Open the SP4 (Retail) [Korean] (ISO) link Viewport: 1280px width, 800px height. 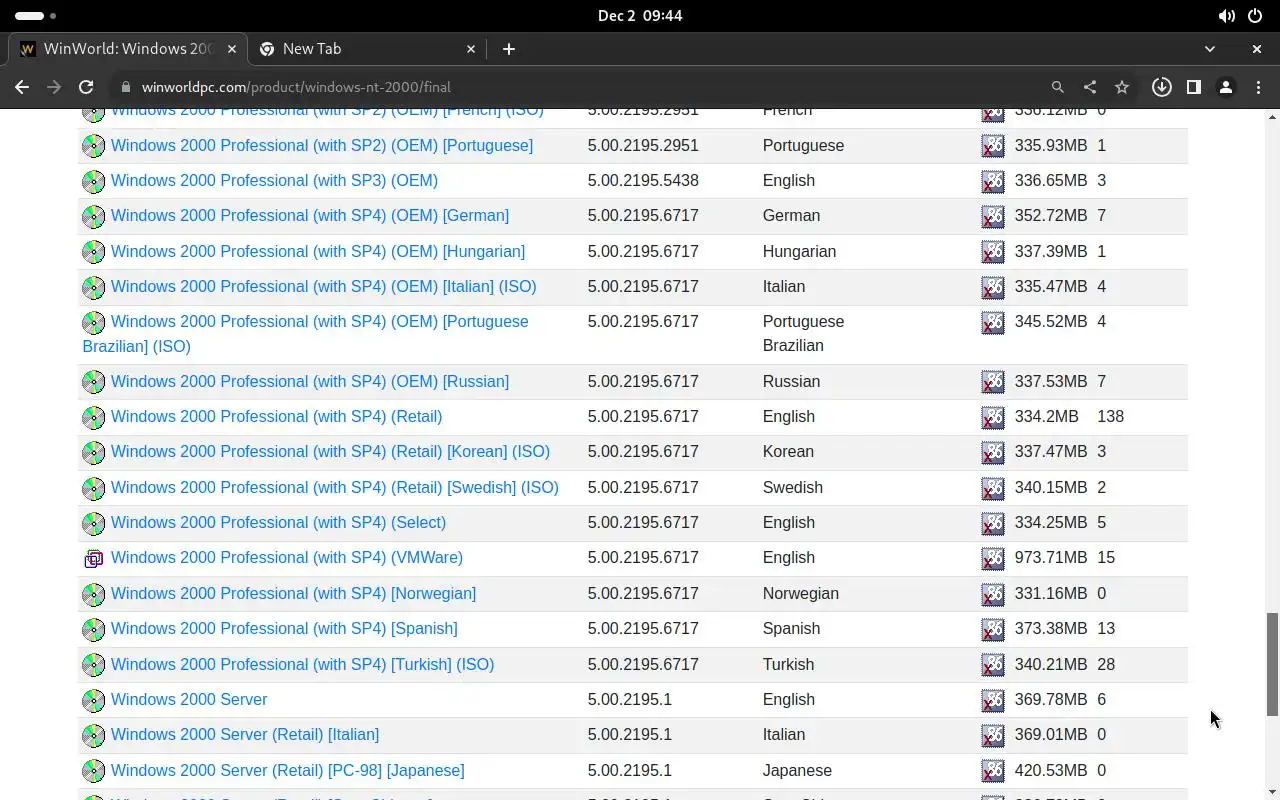330,451
